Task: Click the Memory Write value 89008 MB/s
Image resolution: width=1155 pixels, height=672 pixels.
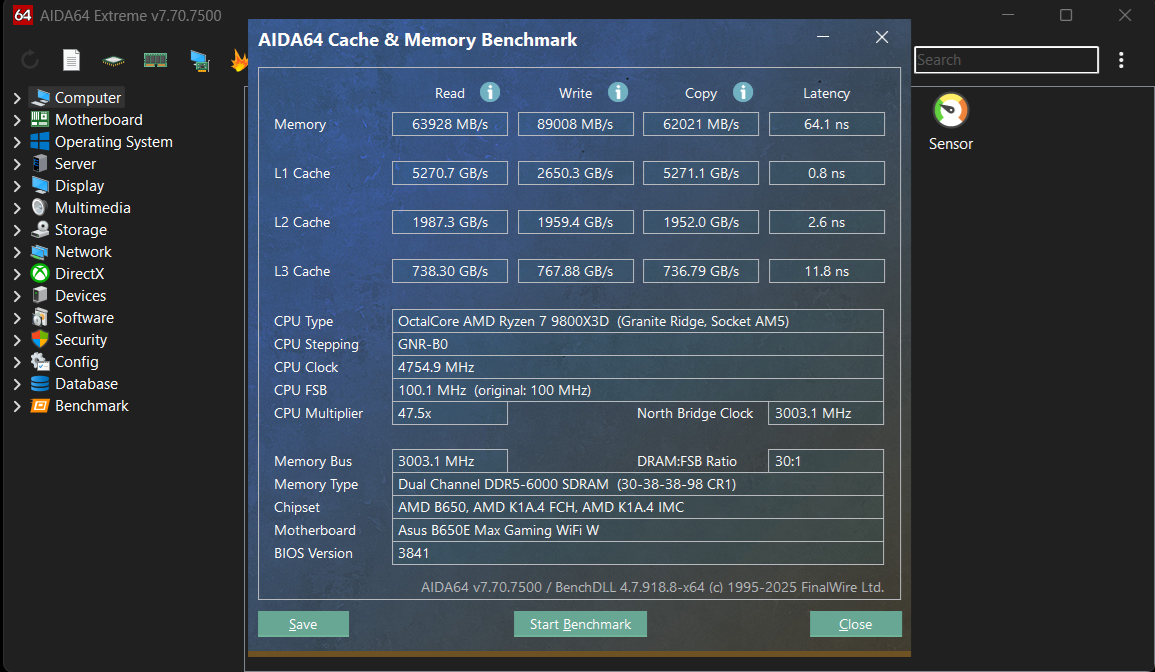Action: 575,124
